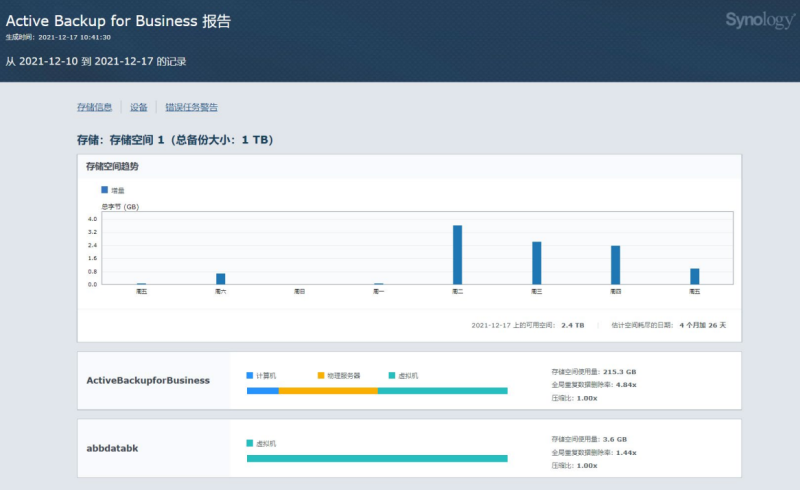Click the 4.84x deduplication ratio value
Screen dimensions: 800x490
click(626, 385)
